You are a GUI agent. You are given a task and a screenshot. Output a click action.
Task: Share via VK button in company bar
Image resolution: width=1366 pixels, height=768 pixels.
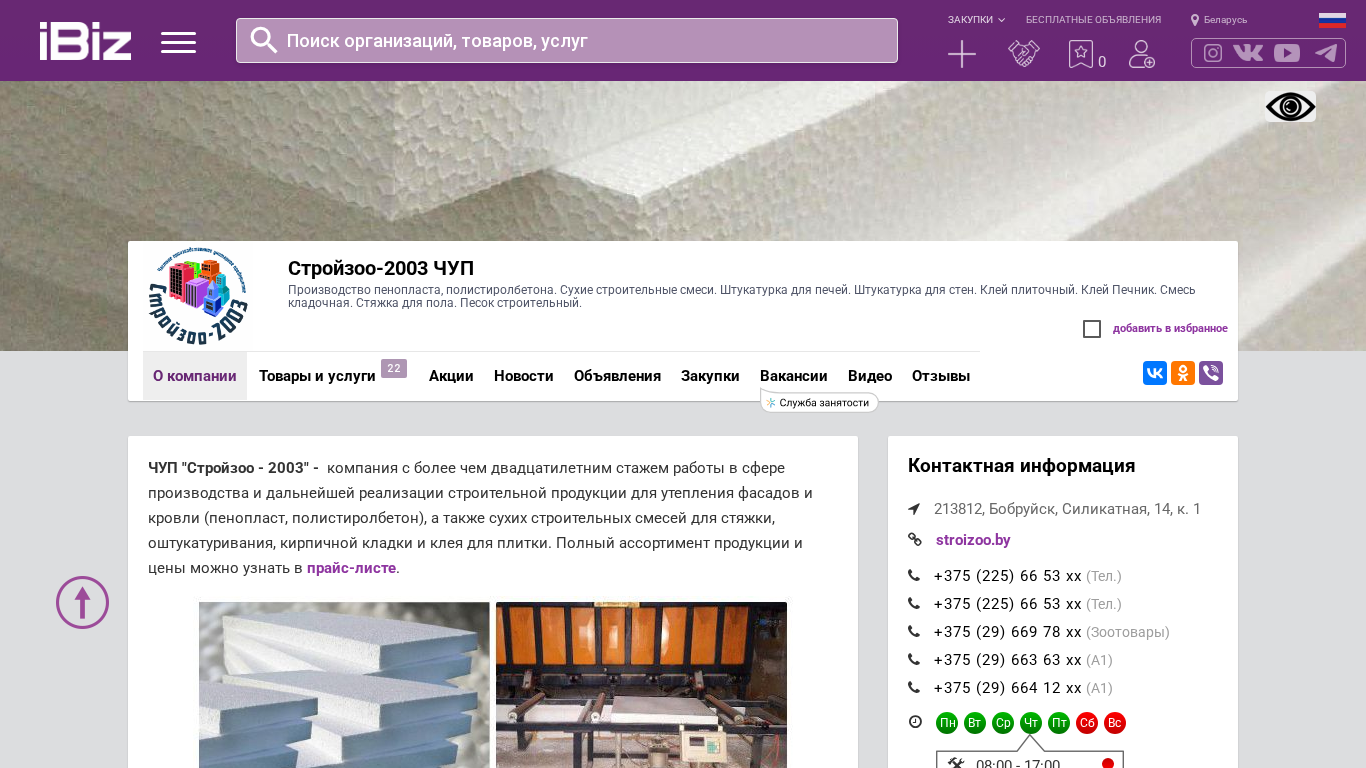[1155, 373]
